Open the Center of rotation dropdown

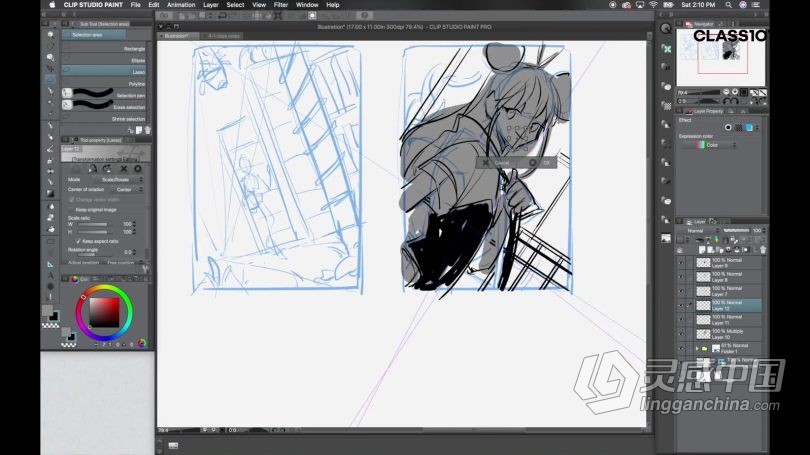tap(128, 190)
